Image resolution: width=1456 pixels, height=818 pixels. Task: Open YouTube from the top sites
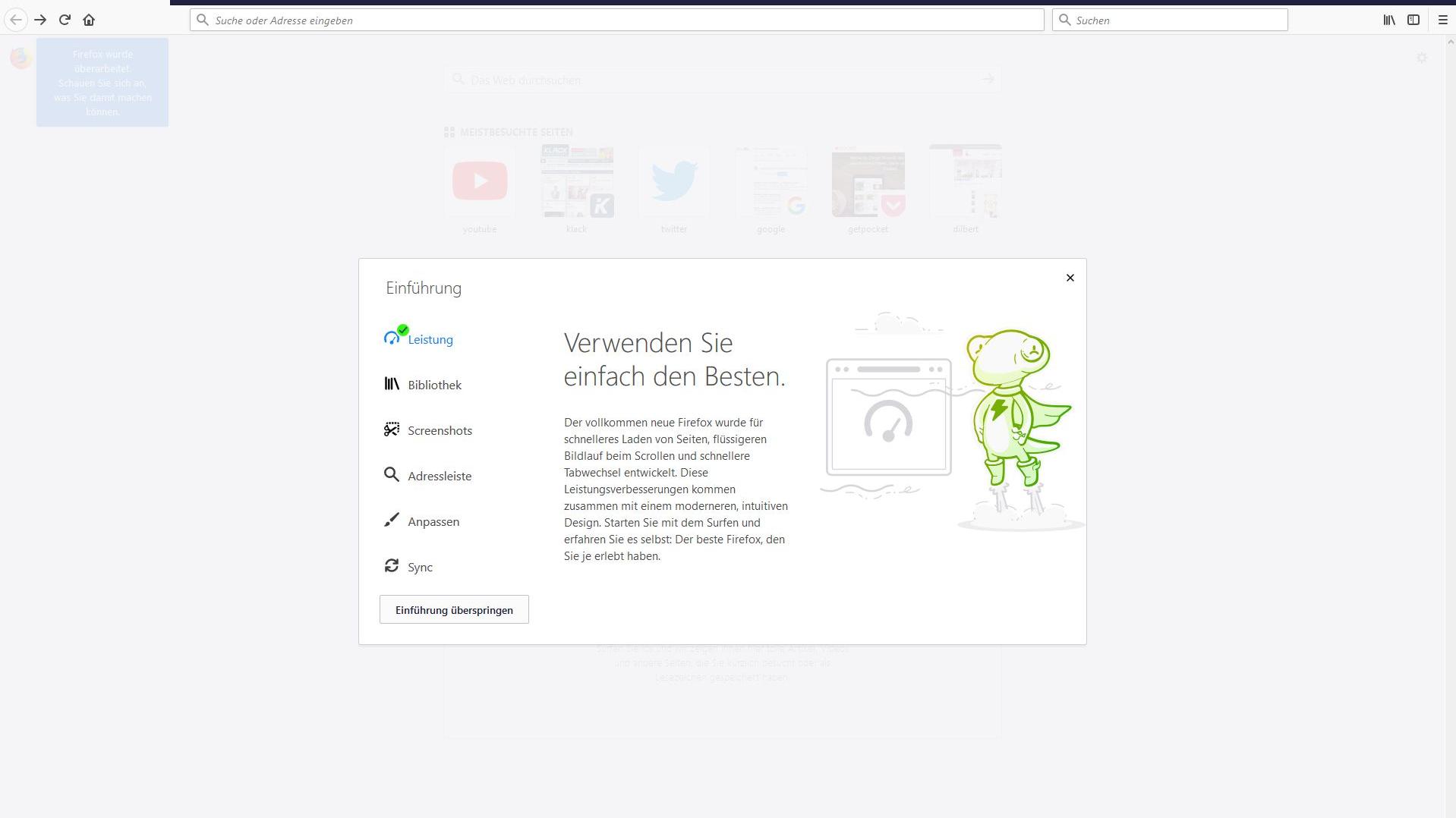coord(479,181)
